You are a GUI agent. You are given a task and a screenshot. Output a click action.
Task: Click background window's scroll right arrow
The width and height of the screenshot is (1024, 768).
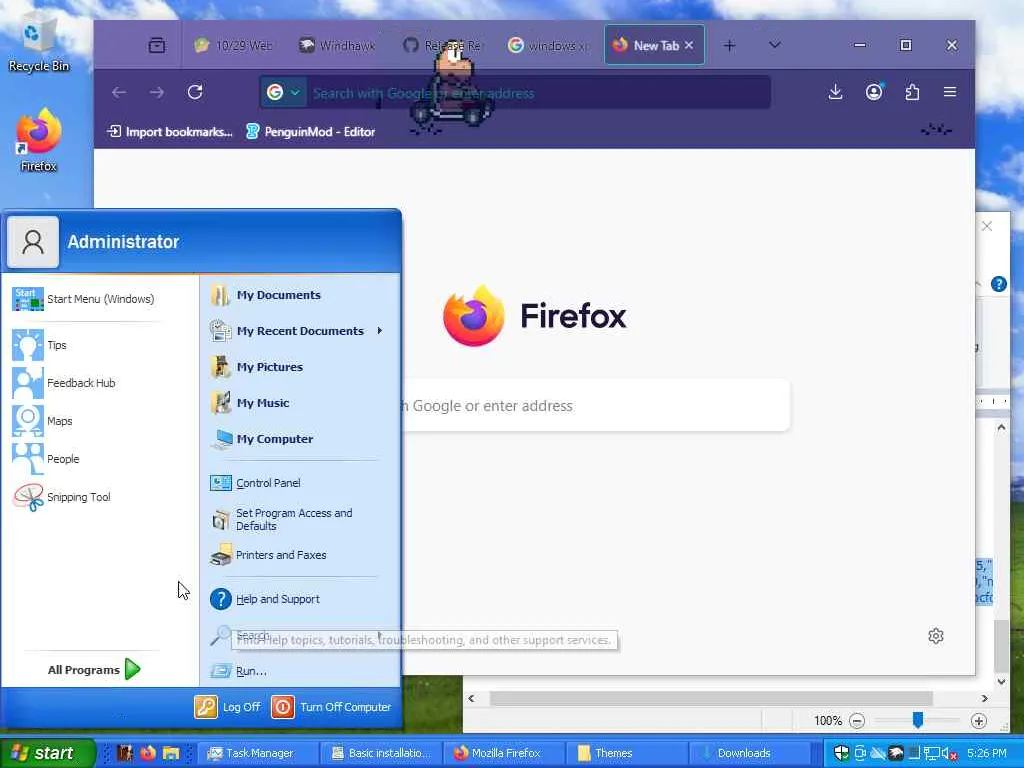[985, 698]
